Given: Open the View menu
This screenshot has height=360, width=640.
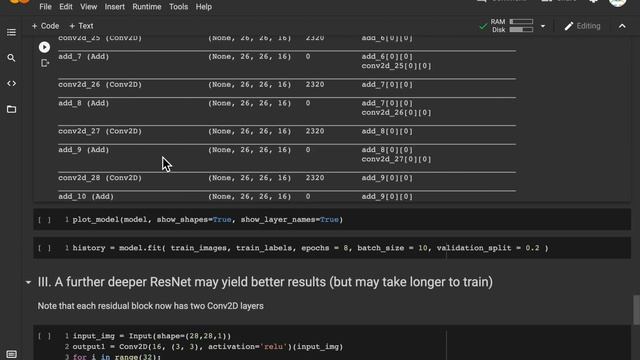Looking at the screenshot, I should click(89, 7).
